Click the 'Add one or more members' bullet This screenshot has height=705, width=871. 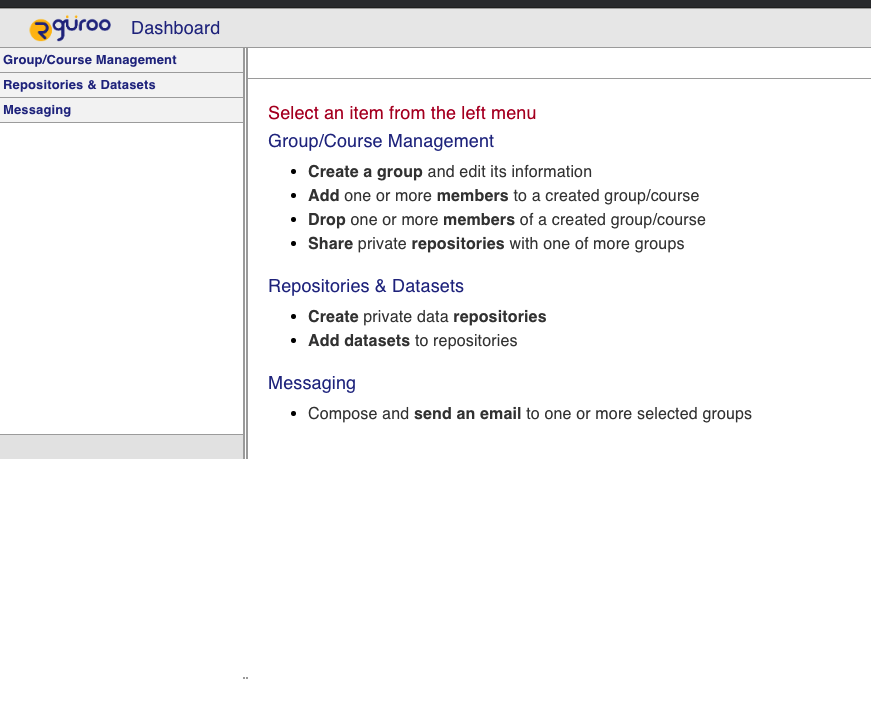pos(503,196)
